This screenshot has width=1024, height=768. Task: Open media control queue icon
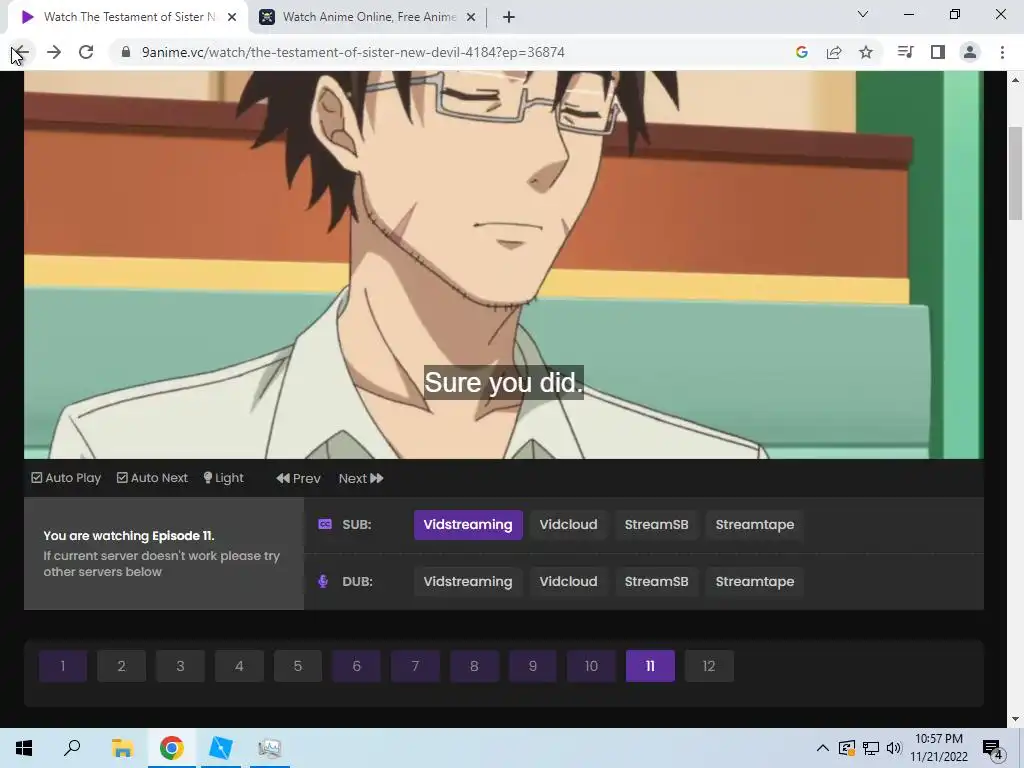point(905,52)
